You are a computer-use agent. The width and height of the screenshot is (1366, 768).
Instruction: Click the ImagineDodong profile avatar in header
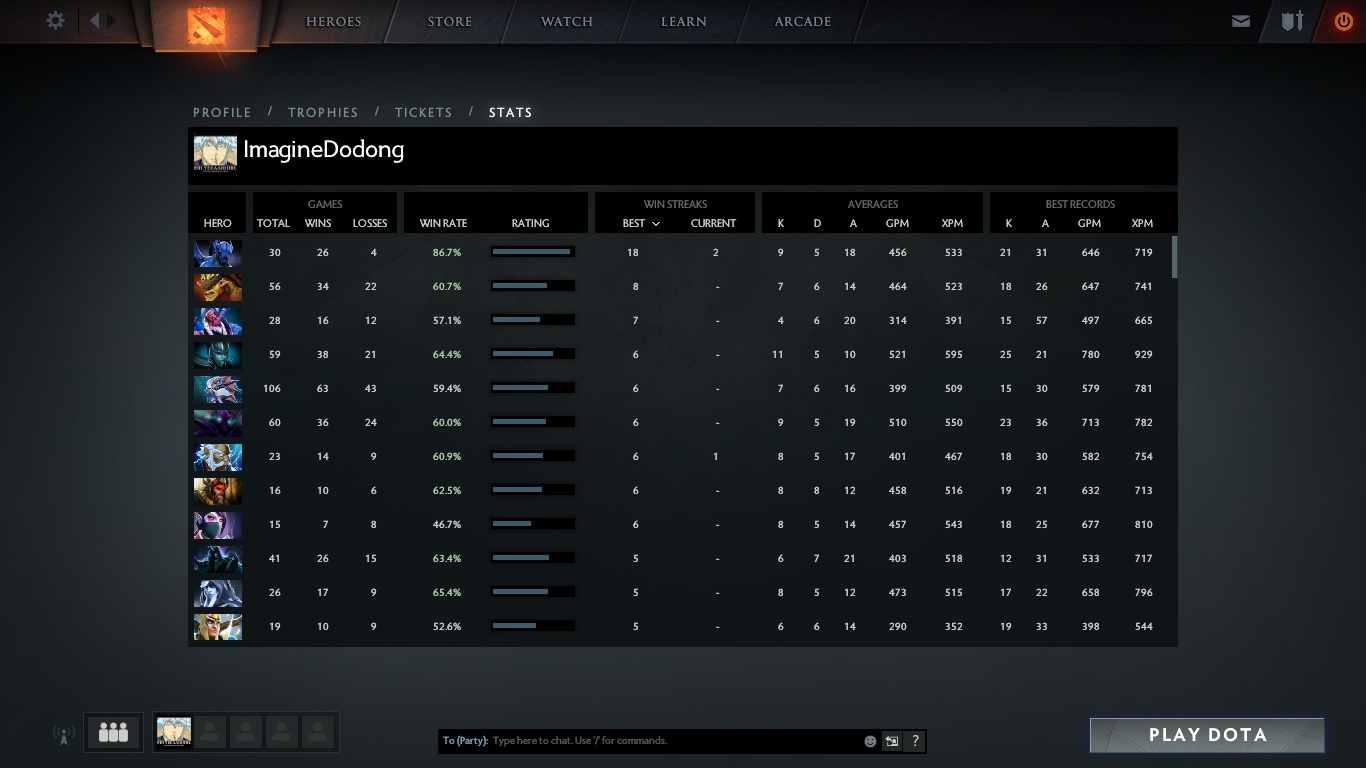pyautogui.click(x=215, y=155)
